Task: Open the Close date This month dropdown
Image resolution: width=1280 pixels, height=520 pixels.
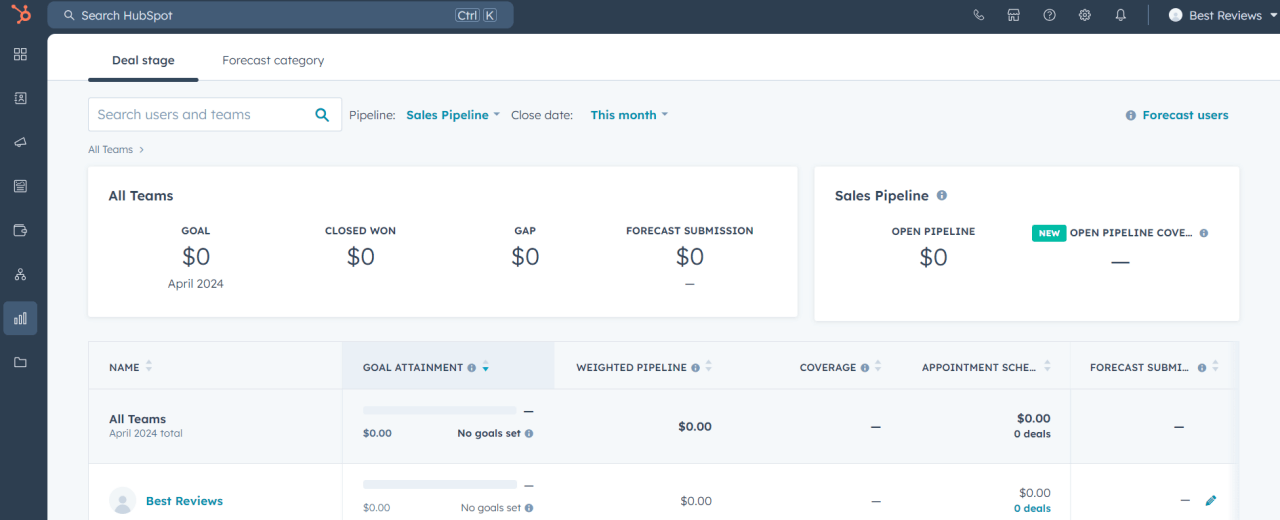Action: pyautogui.click(x=629, y=115)
